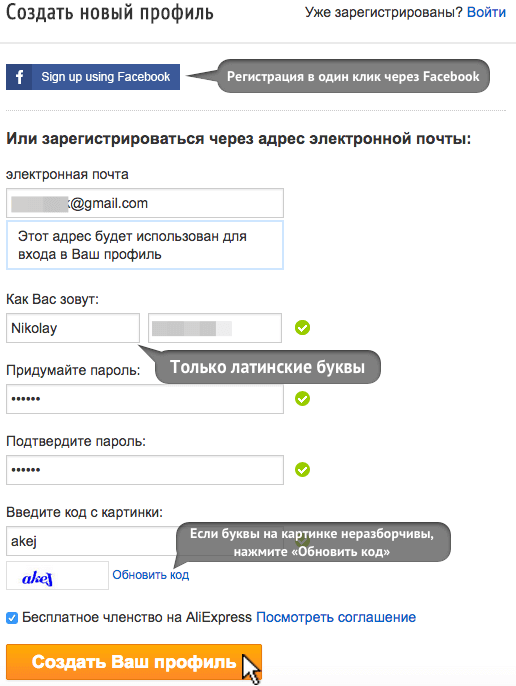Open 'Посмотреть соглашение' agreement link
This screenshot has height=686, width=516.
pos(336,617)
